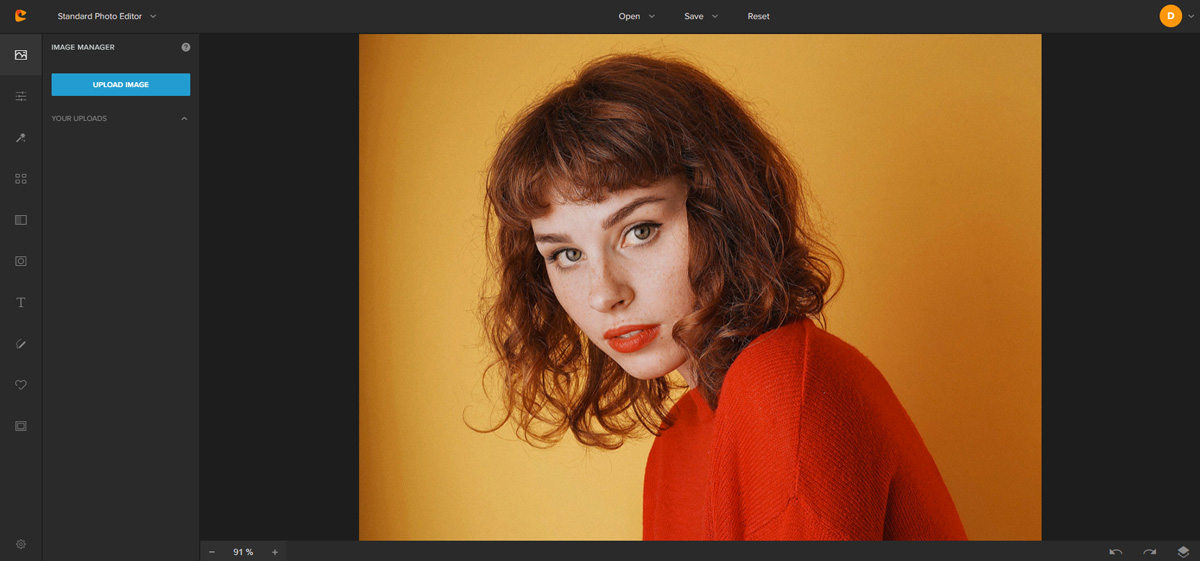This screenshot has width=1200, height=561.
Task: Open the frames tool in sidebar
Action: coord(20,426)
